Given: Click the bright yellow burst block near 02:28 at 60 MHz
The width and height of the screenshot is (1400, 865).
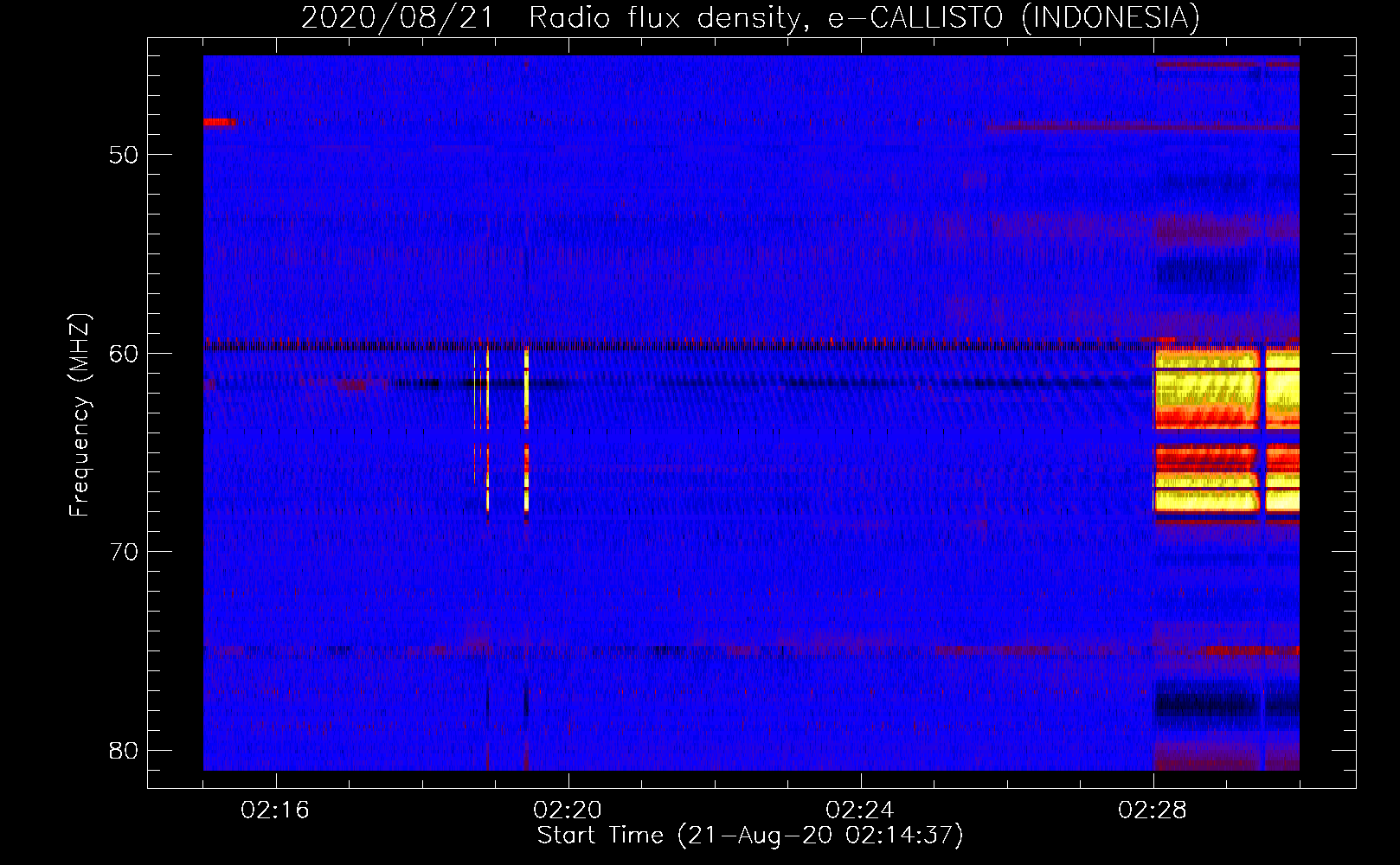Looking at the screenshot, I should [x=1206, y=388].
